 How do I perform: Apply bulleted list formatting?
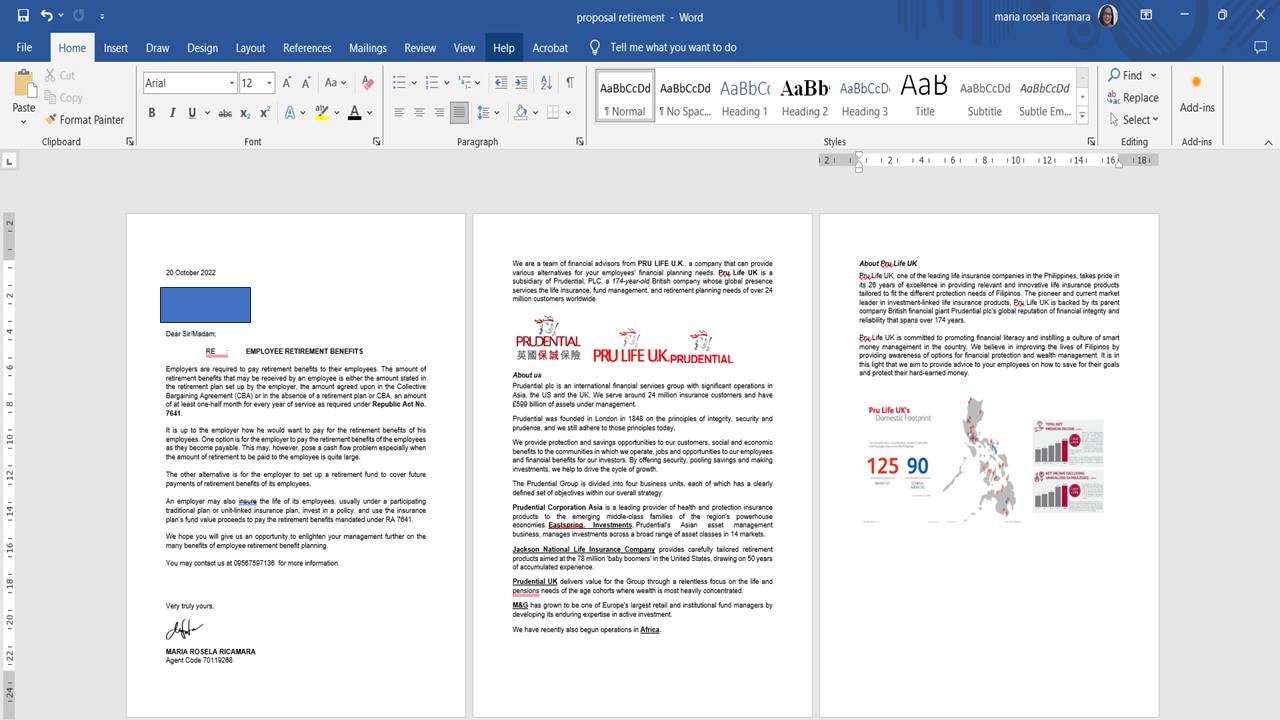click(x=399, y=83)
